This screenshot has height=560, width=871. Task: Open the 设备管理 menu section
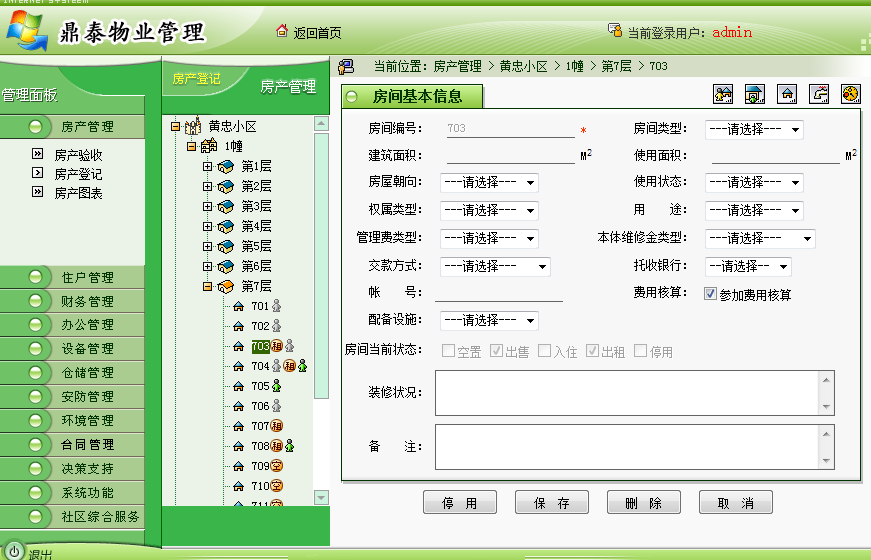click(72, 348)
